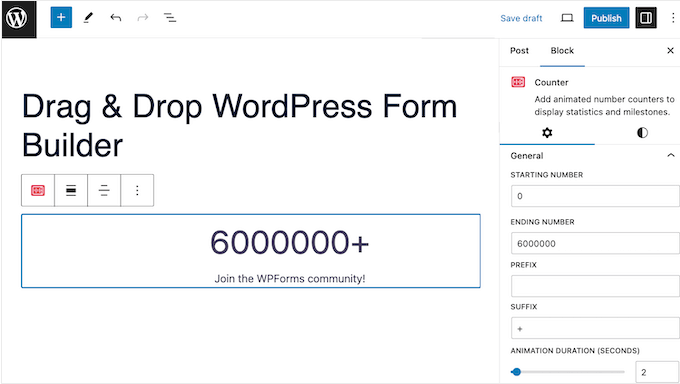Open the document overview list icon

point(170,18)
